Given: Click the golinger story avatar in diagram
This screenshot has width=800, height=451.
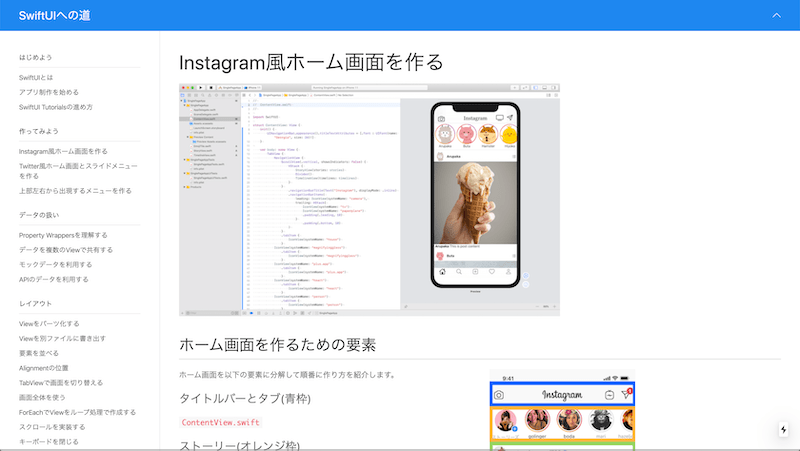Looking at the screenshot, I should (537, 420).
